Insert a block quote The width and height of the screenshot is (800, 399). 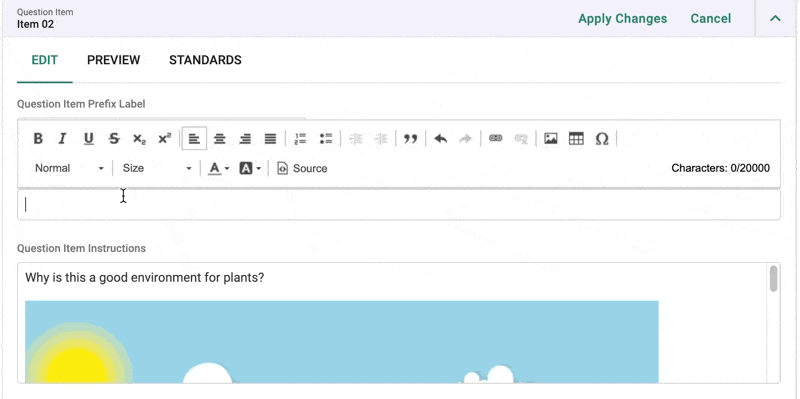pos(410,139)
